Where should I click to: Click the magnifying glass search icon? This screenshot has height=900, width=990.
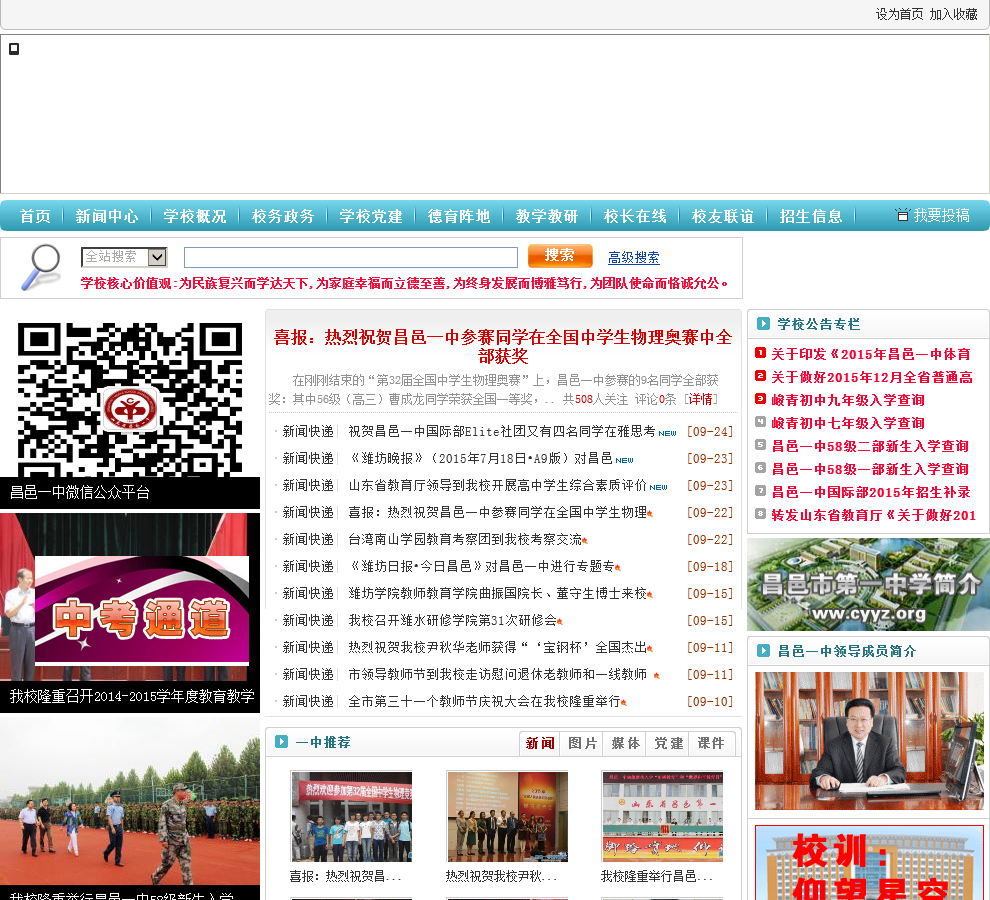[x=40, y=267]
